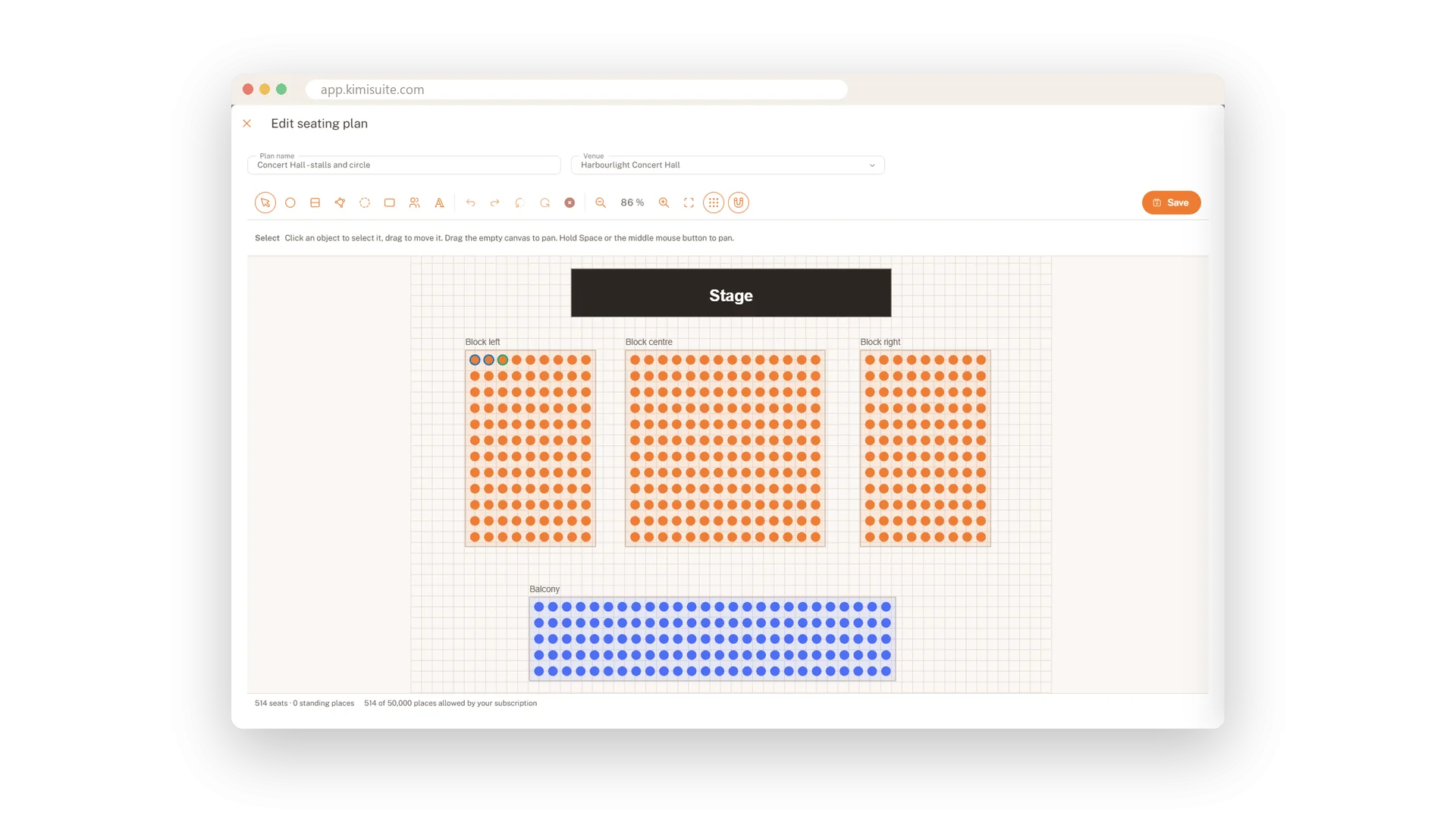The height and width of the screenshot is (819, 1456).
Task: Select the text label tool
Action: click(x=439, y=202)
